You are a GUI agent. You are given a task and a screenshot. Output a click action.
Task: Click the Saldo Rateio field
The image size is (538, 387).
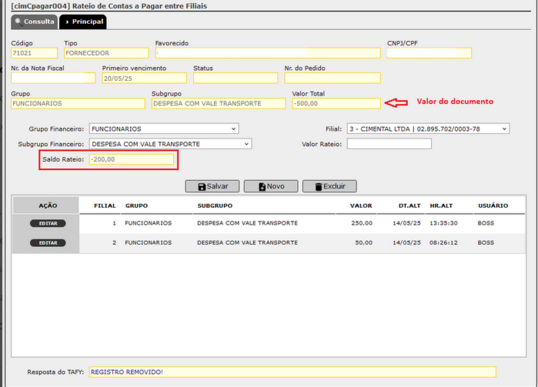point(131,160)
